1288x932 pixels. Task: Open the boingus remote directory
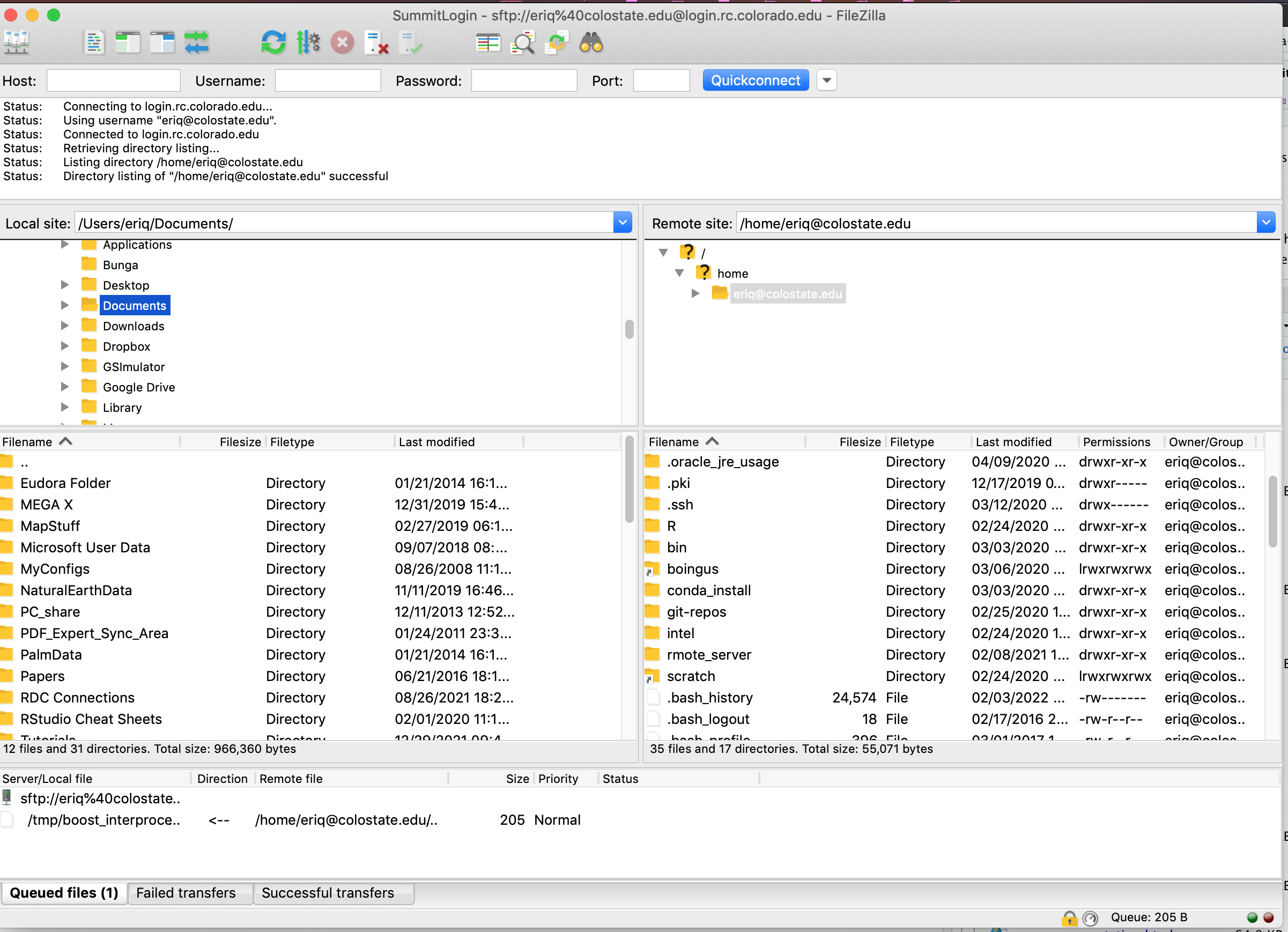[x=693, y=568]
